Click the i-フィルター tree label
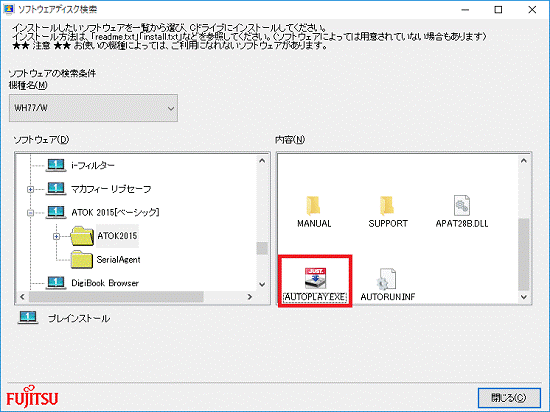Image resolution: width=550 pixels, height=412 pixels. point(93,166)
